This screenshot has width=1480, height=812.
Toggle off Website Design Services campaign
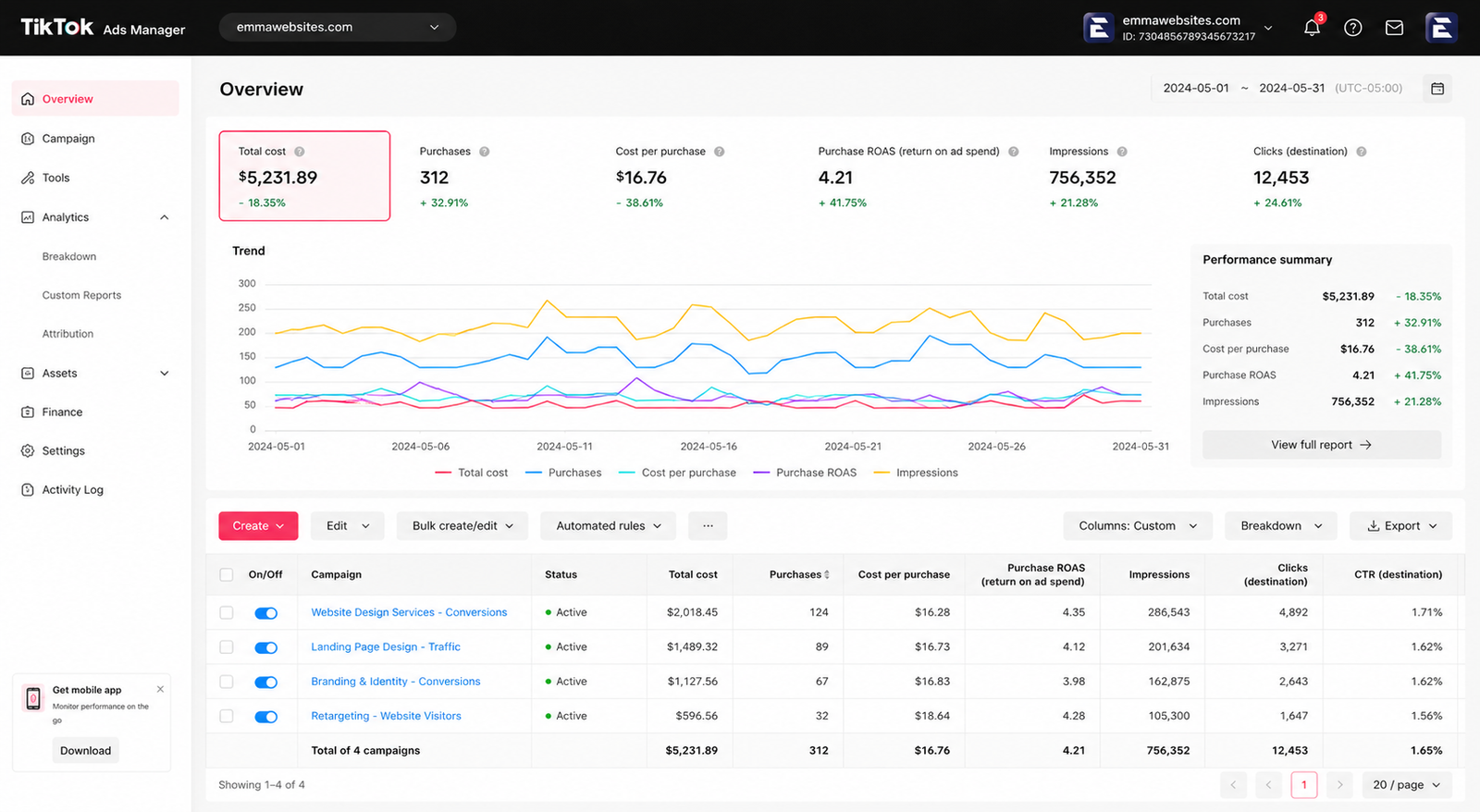(266, 613)
